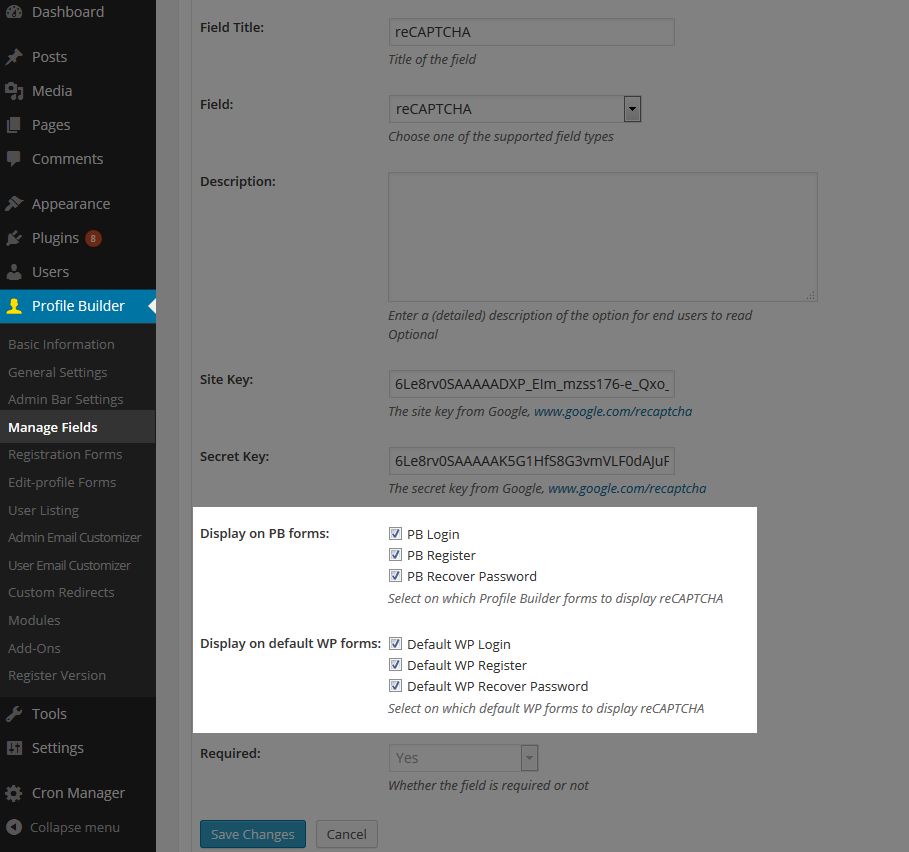909x852 pixels.
Task: Click the 'Default WP Register' label text
Action: coord(467,665)
